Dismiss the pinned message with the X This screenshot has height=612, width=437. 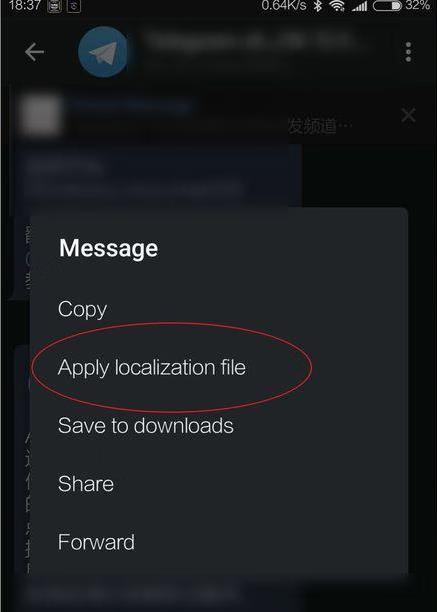click(408, 116)
